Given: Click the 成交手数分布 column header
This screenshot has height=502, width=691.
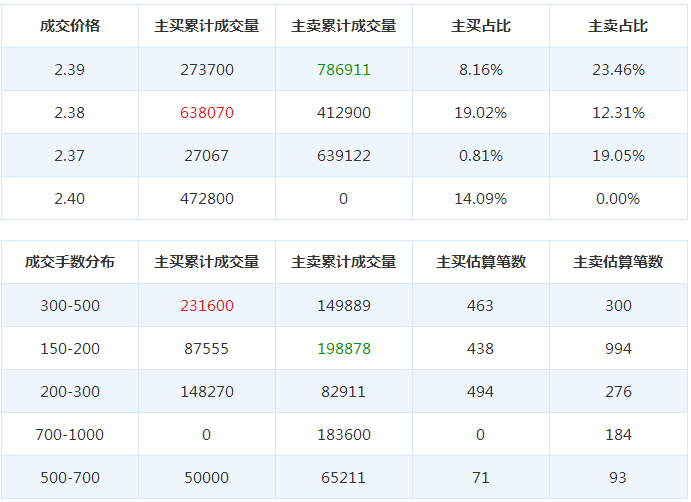Looking at the screenshot, I should click(x=70, y=262).
